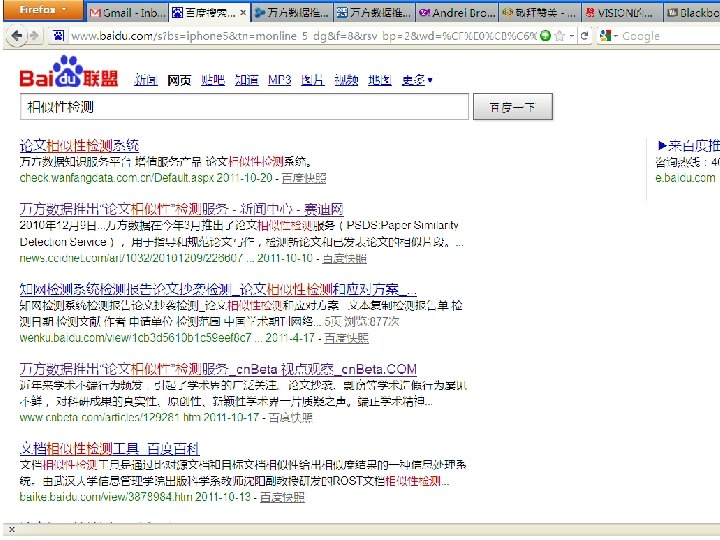Screen dimensions: 720x540
Task: Open the 图片 category link
Action: (x=313, y=80)
